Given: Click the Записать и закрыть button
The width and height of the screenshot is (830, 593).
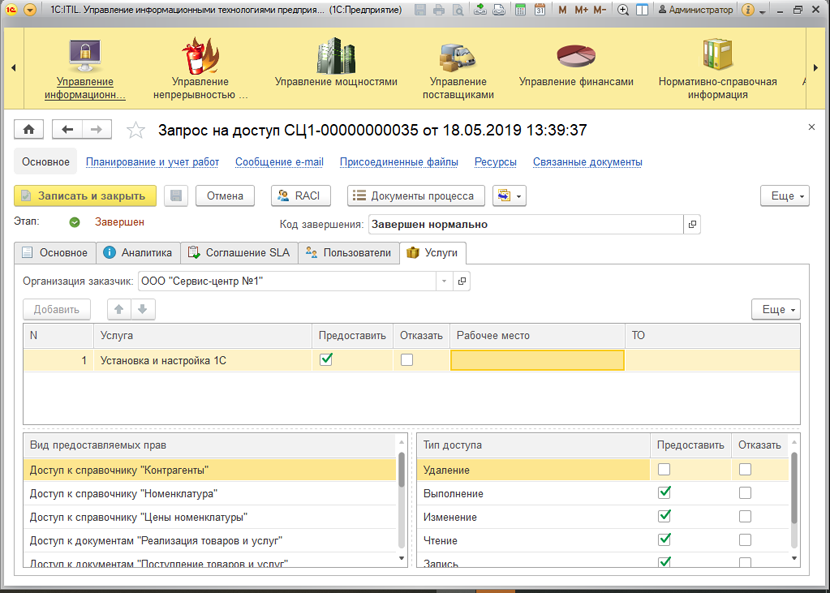Looking at the screenshot, I should [x=84, y=196].
